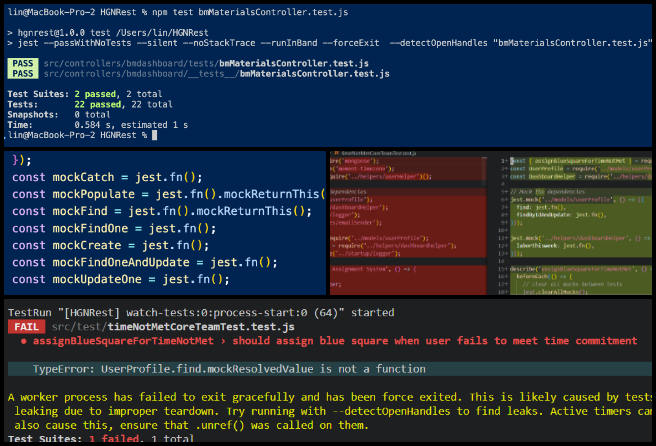Click the describe line in the green diff pane
Image resolution: width=656 pixels, height=446 pixels.
581,269
